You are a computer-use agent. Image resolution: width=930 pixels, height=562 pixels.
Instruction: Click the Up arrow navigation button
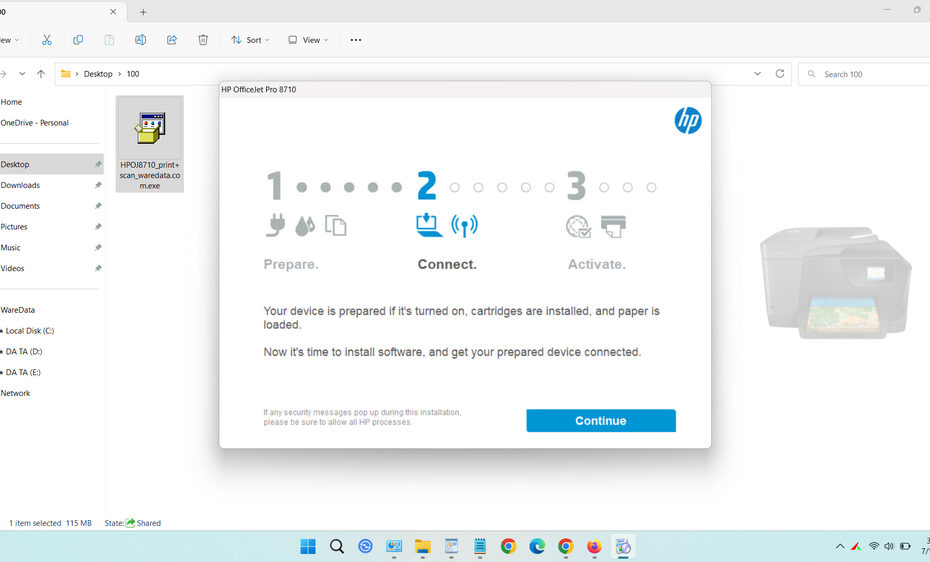pyautogui.click(x=41, y=74)
